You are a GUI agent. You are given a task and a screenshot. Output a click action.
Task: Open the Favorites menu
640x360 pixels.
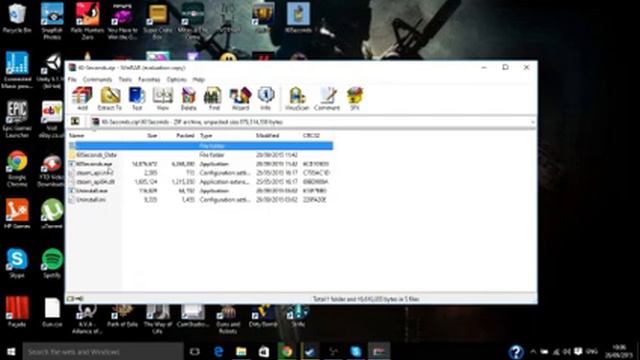149,79
